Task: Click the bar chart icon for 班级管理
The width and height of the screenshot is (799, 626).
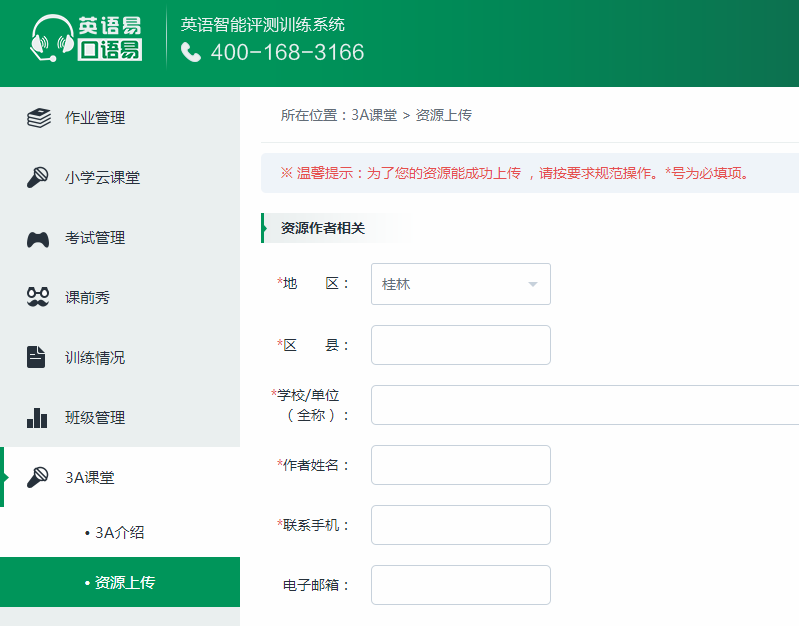Action: coord(37,418)
